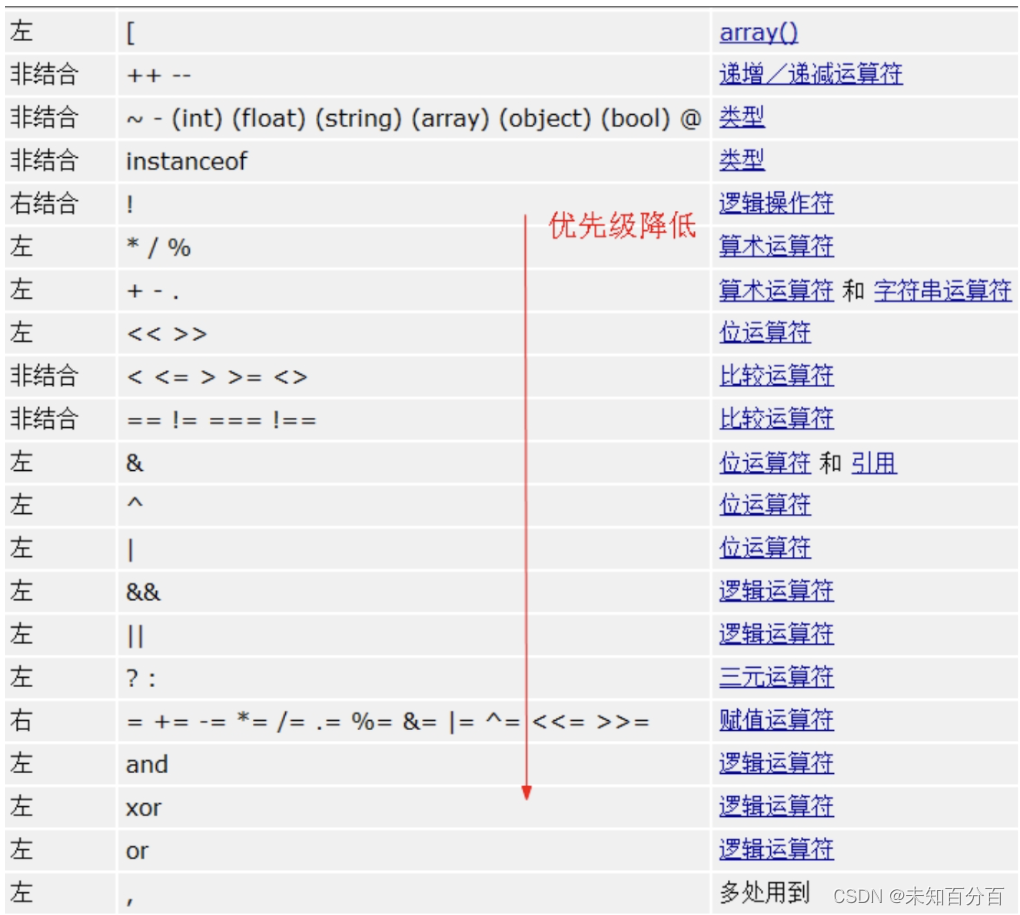Click 位运算符 link in the << >> row
Screen dimensions: 1020x915
click(x=765, y=332)
